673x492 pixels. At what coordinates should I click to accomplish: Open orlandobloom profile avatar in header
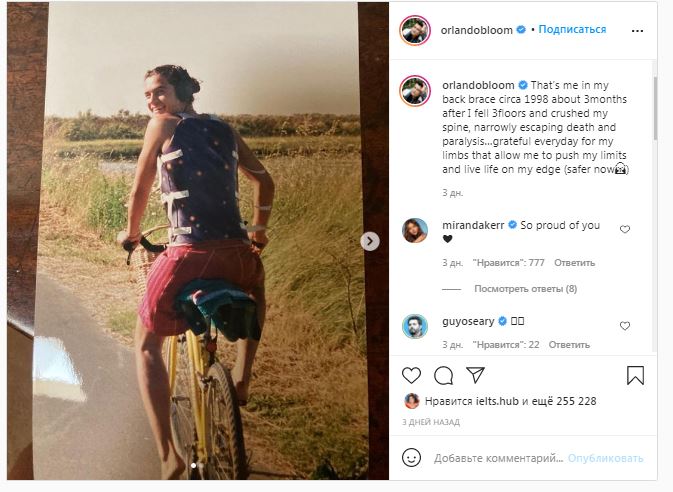(413, 30)
